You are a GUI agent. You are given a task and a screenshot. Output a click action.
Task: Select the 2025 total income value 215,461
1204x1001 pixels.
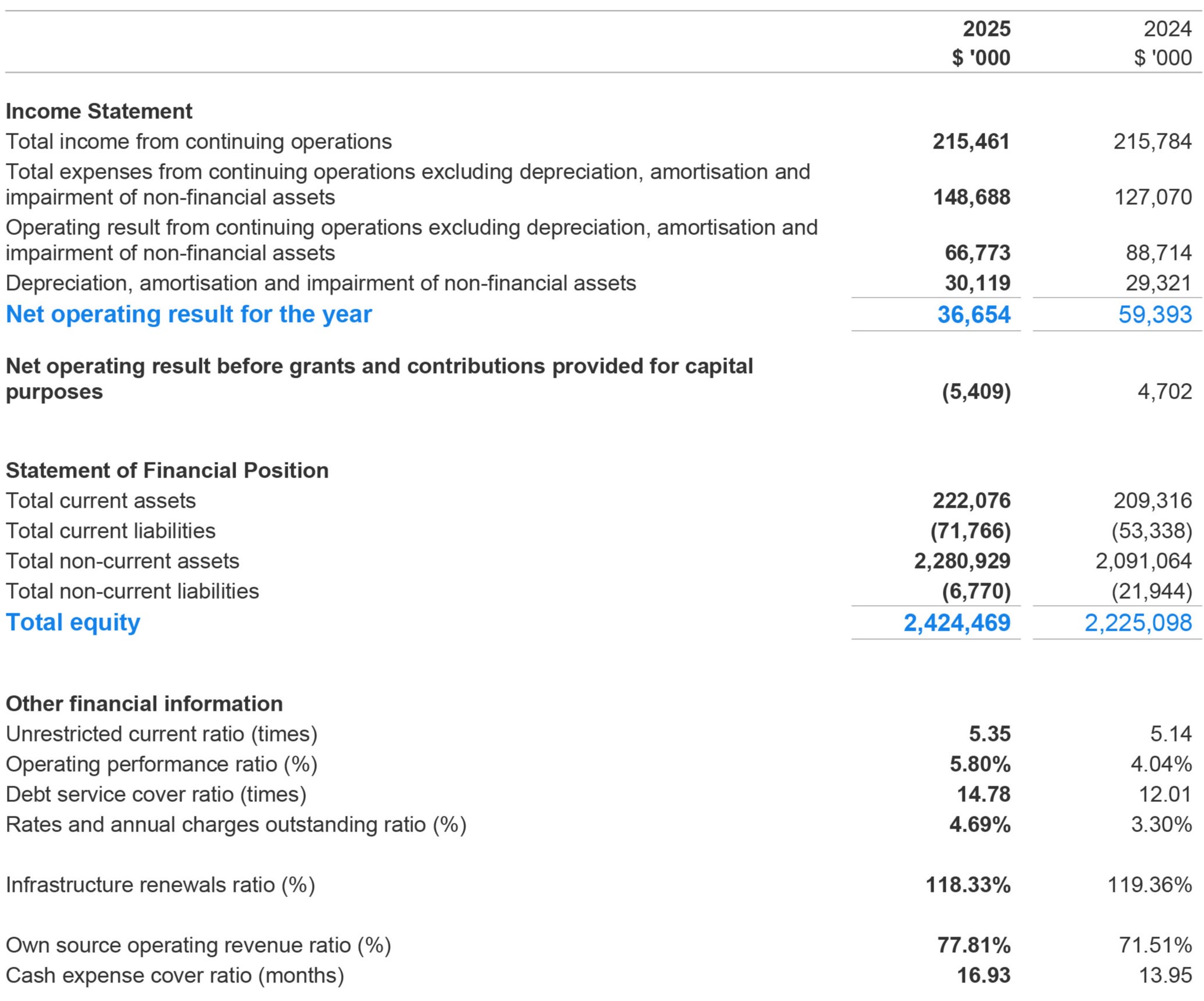point(971,142)
